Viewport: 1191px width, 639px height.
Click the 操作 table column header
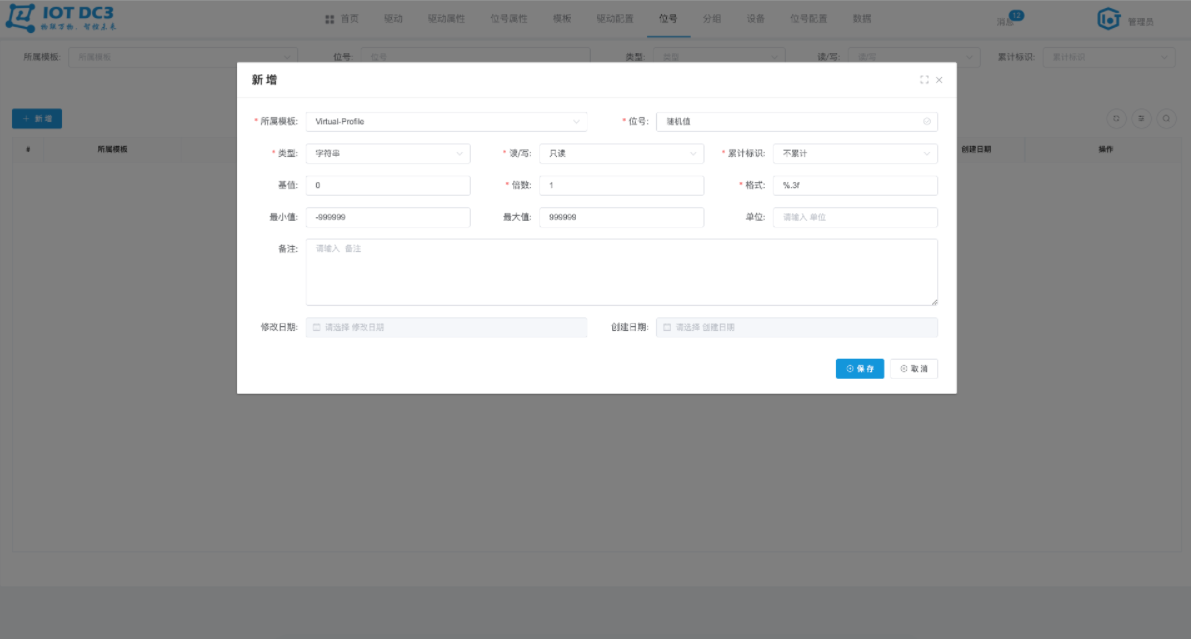click(x=1105, y=150)
